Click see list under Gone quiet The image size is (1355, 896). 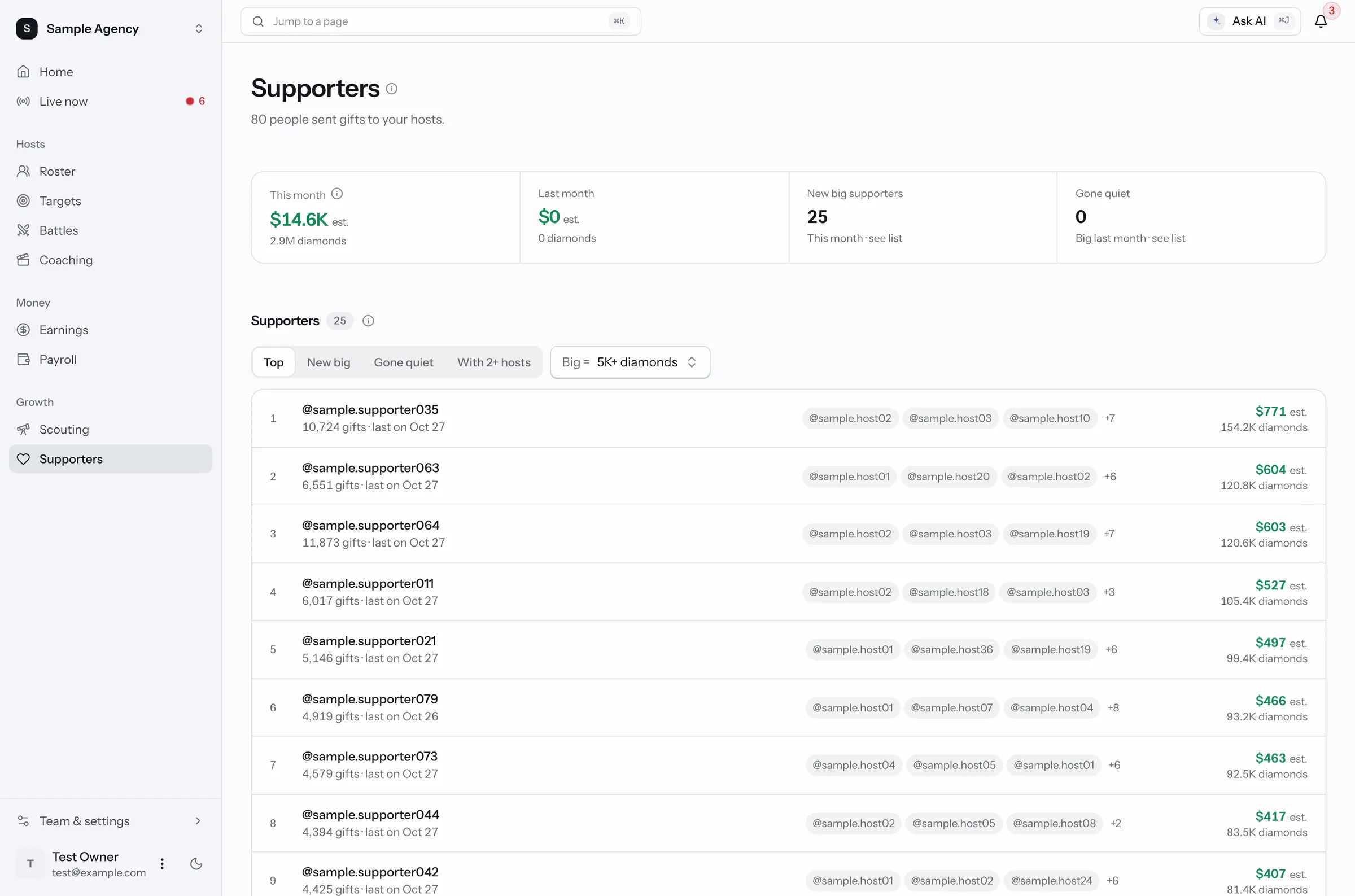1168,238
